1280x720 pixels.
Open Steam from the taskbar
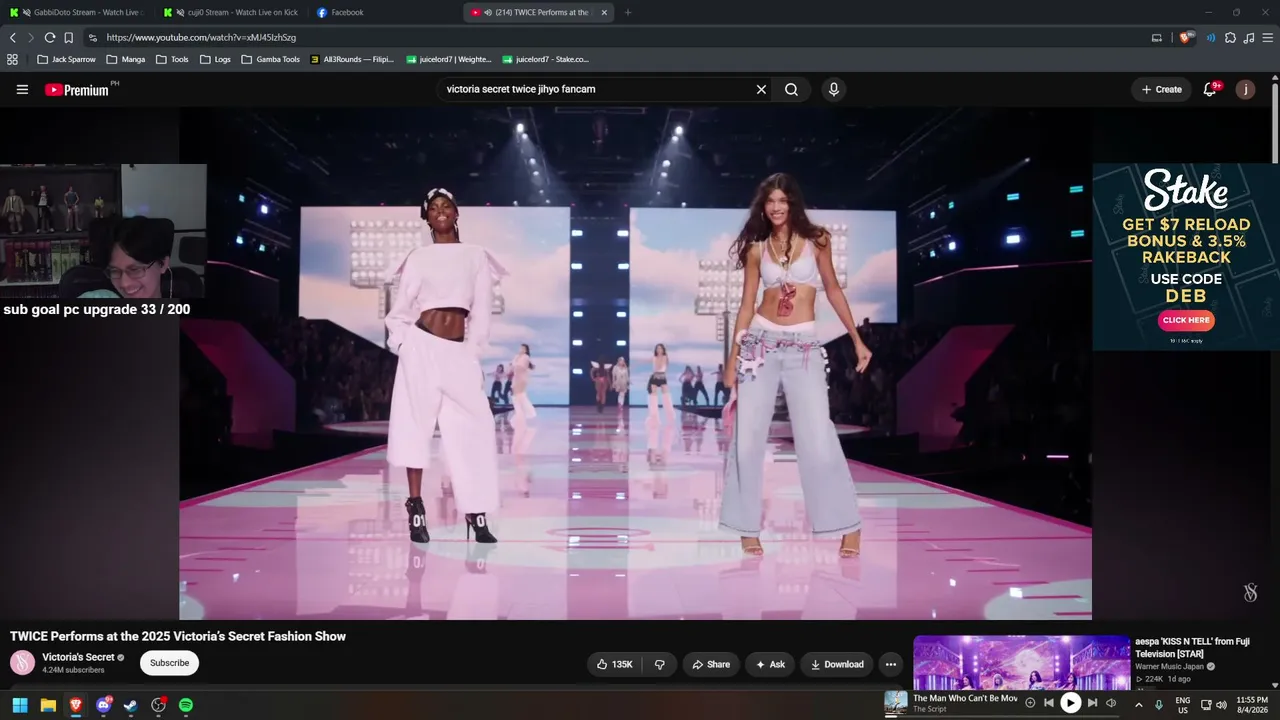click(131, 705)
